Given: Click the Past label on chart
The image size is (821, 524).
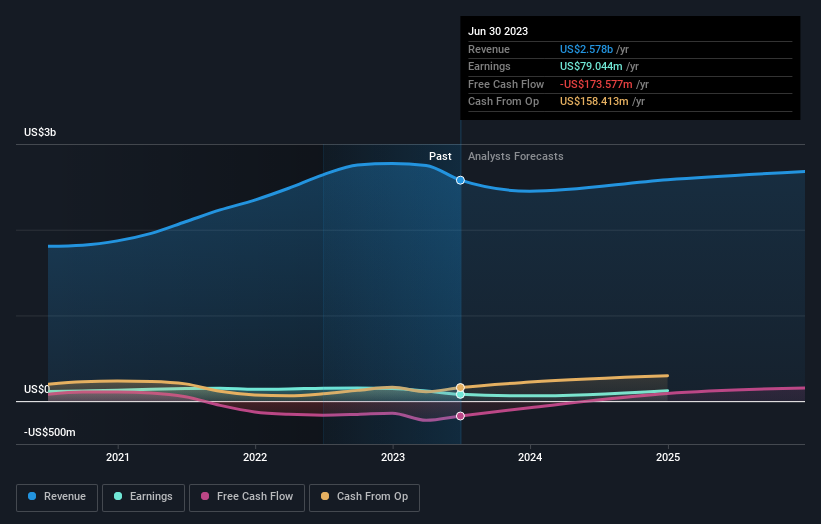Looking at the screenshot, I should pos(440,156).
